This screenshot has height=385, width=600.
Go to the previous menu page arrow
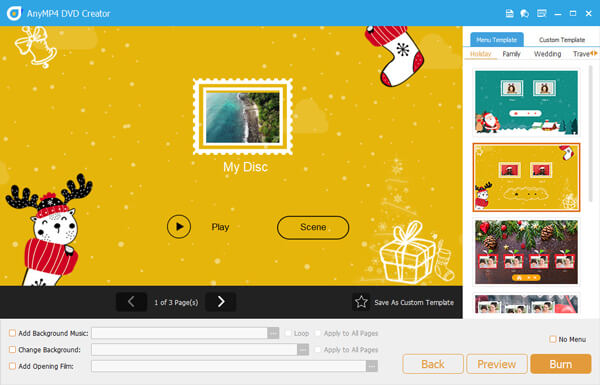131,302
